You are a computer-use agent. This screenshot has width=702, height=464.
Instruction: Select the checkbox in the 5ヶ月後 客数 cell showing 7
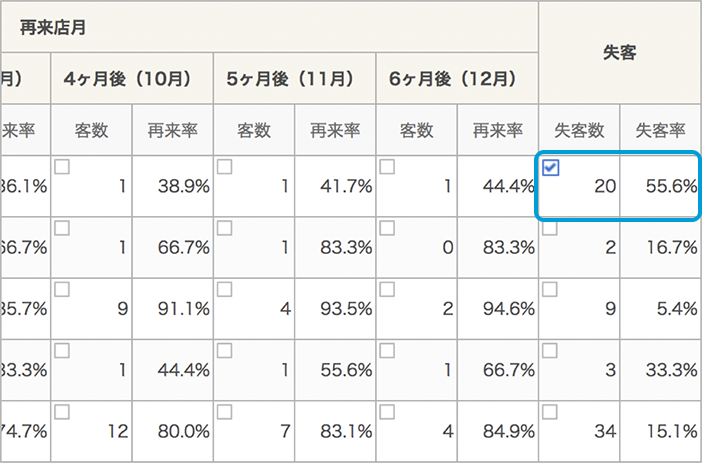224,412
